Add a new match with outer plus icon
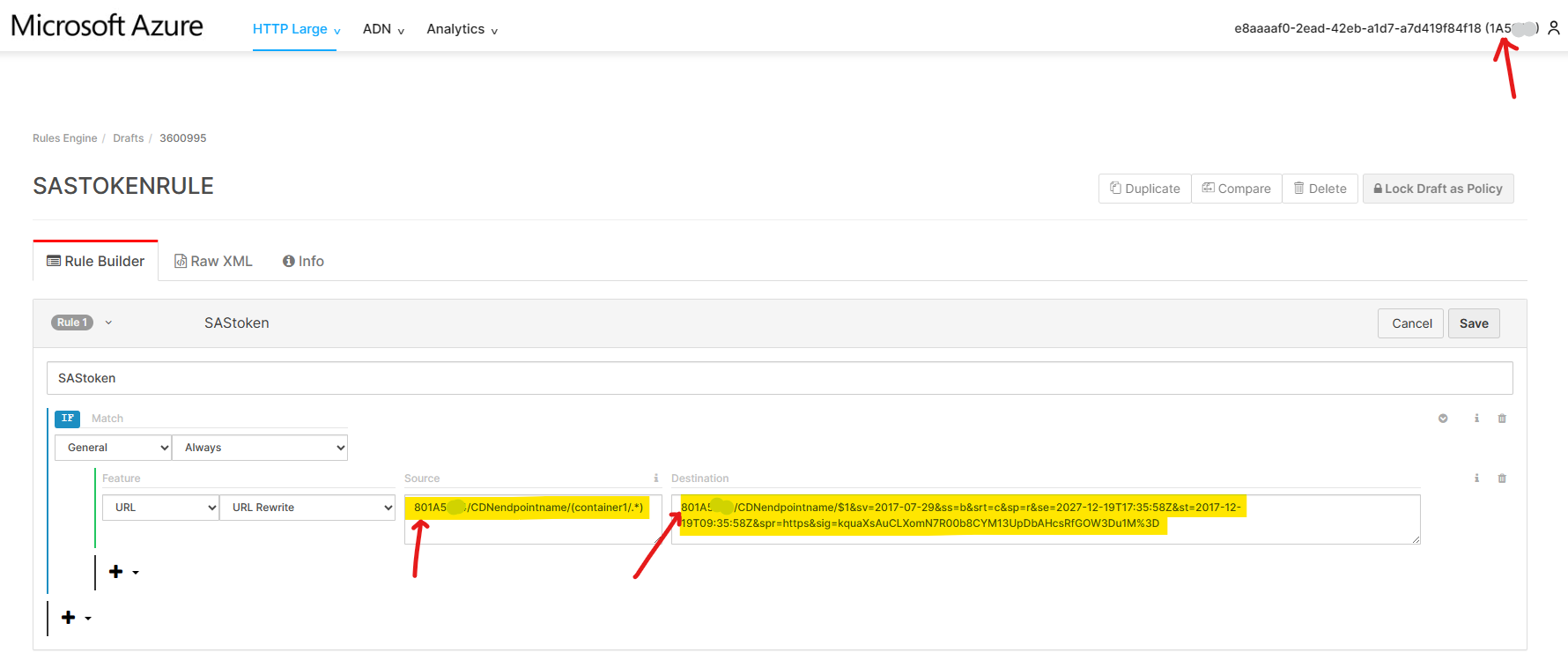This screenshot has height=660, width=1568. (x=68, y=618)
